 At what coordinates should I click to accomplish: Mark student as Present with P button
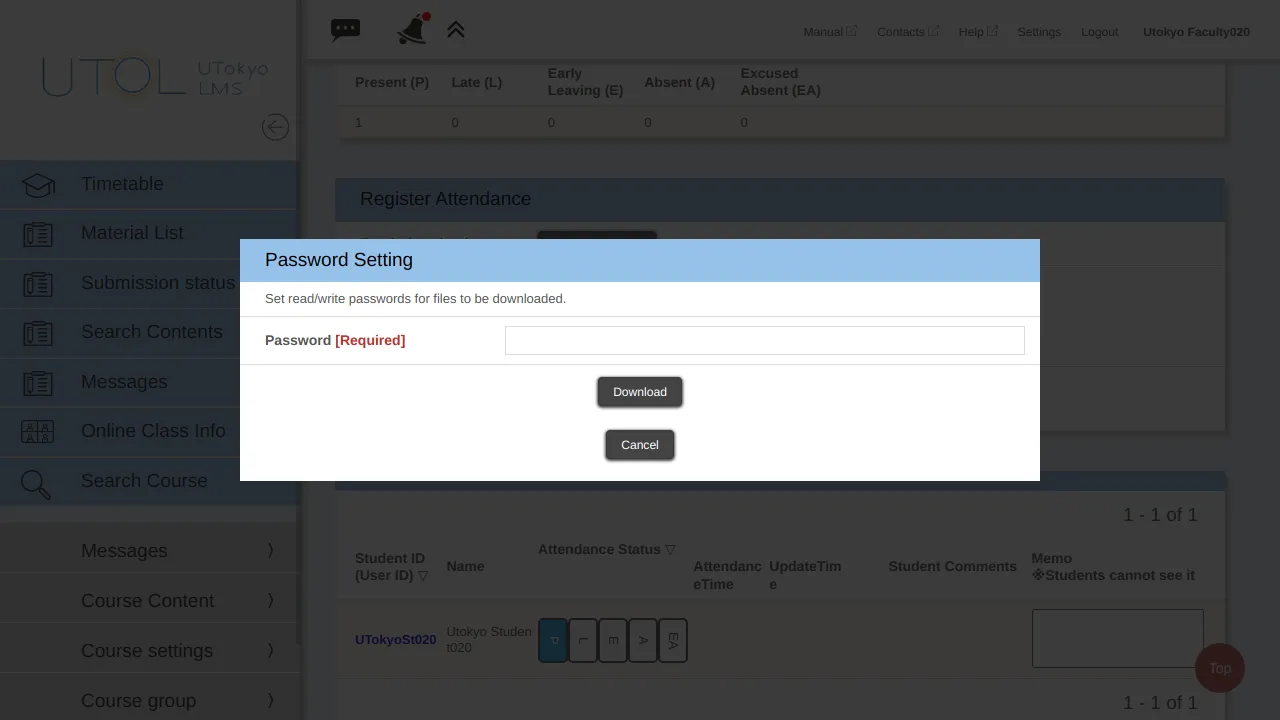coord(553,640)
